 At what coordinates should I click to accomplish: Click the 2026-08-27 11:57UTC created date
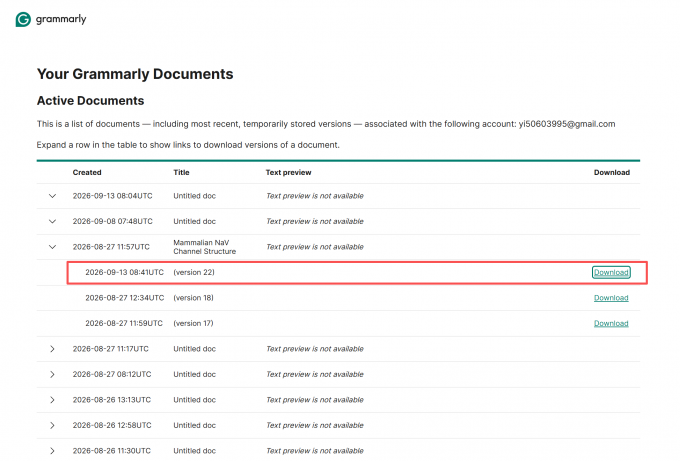click(111, 247)
